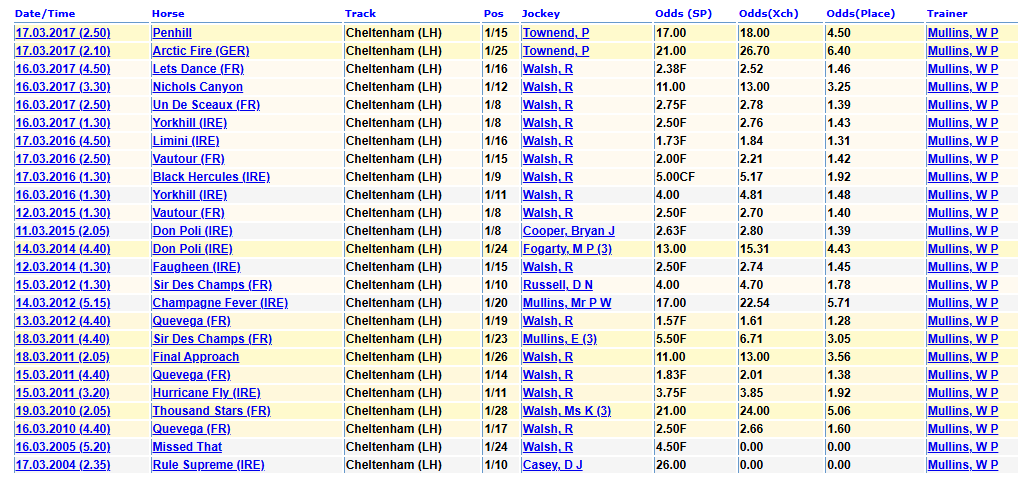Click the Odds (SP) column header

[683, 14]
